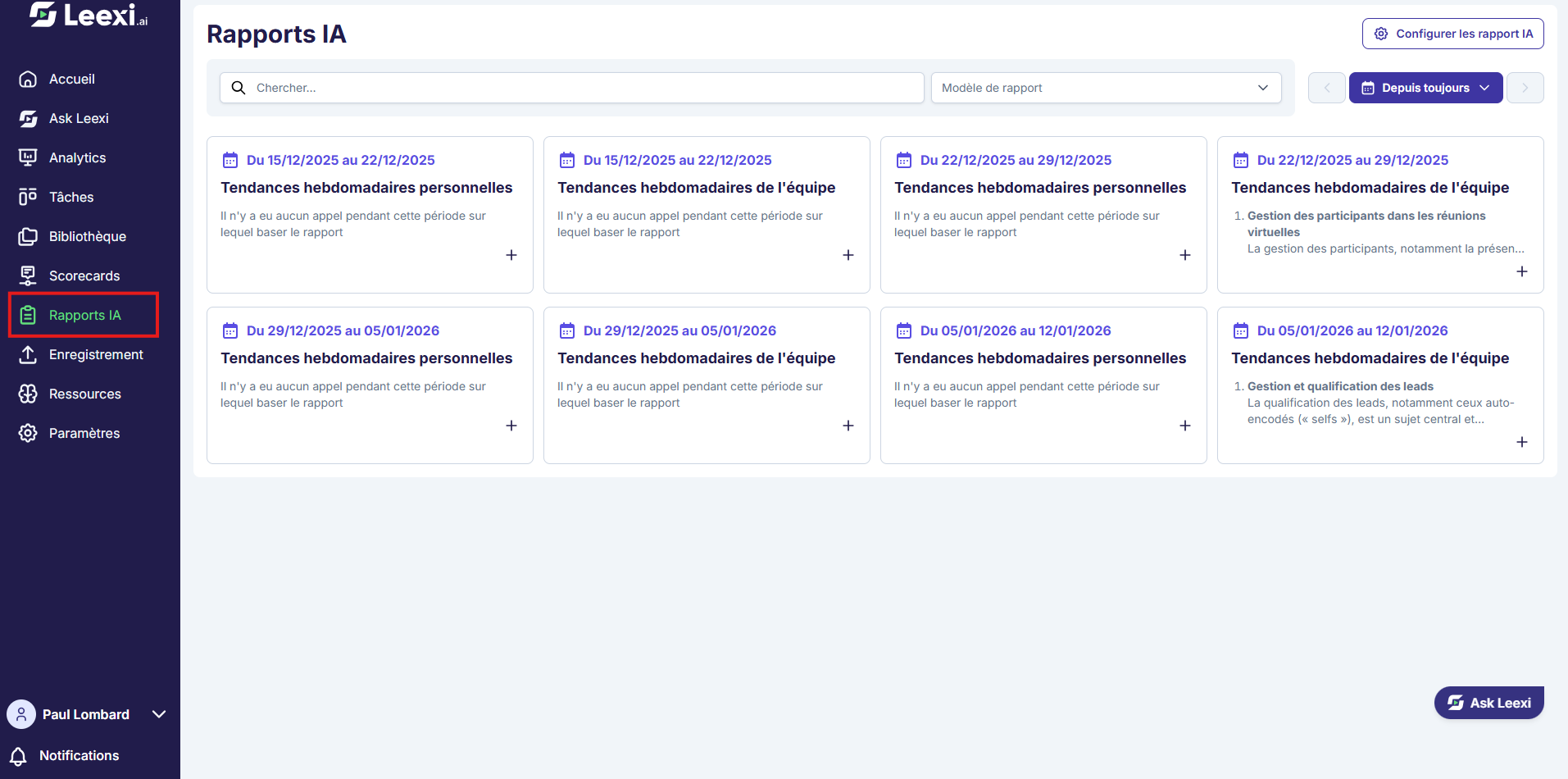
Task: Click calendar icon of 22/12/2025 personnelles card
Action: (904, 160)
